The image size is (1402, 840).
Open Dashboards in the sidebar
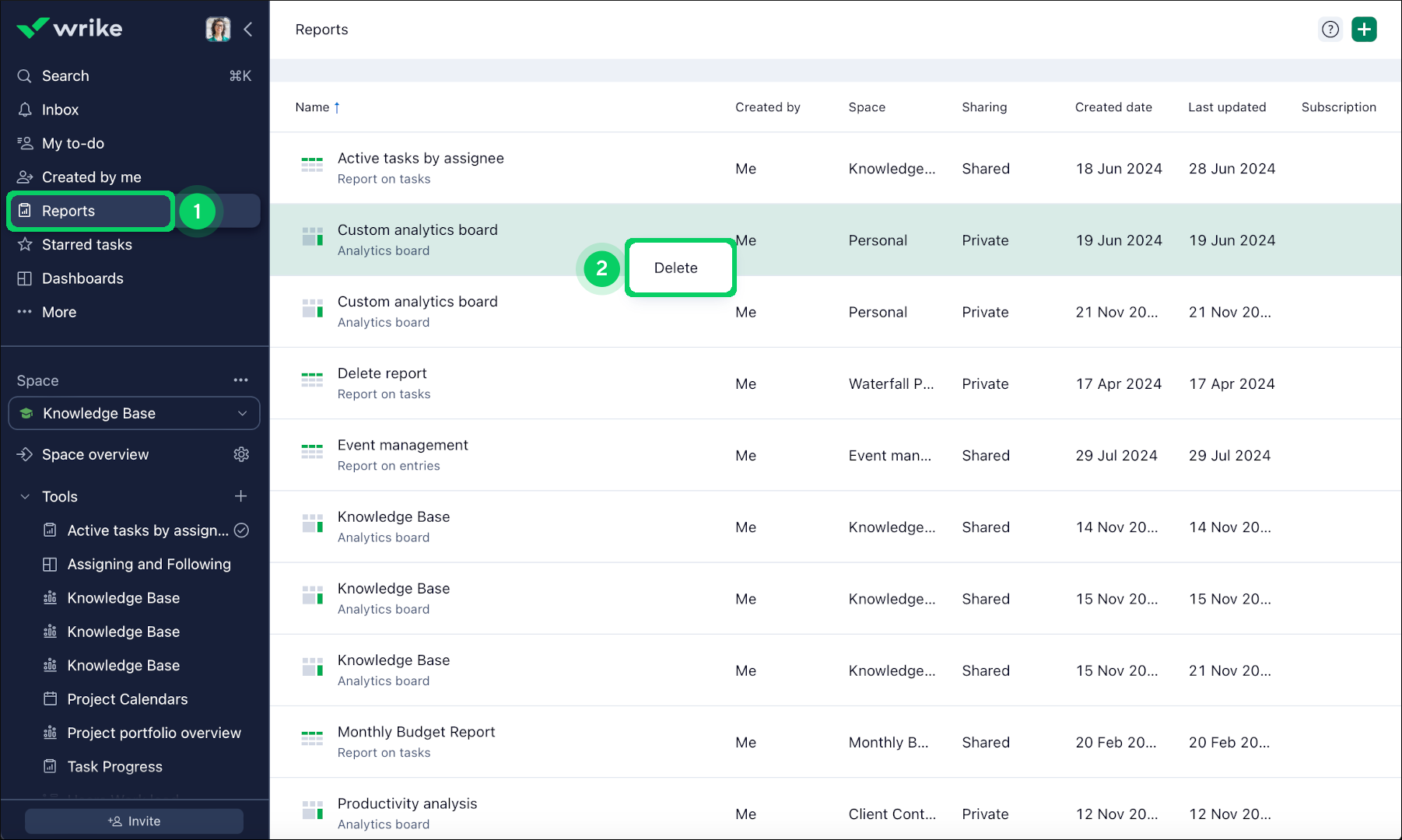(x=82, y=278)
